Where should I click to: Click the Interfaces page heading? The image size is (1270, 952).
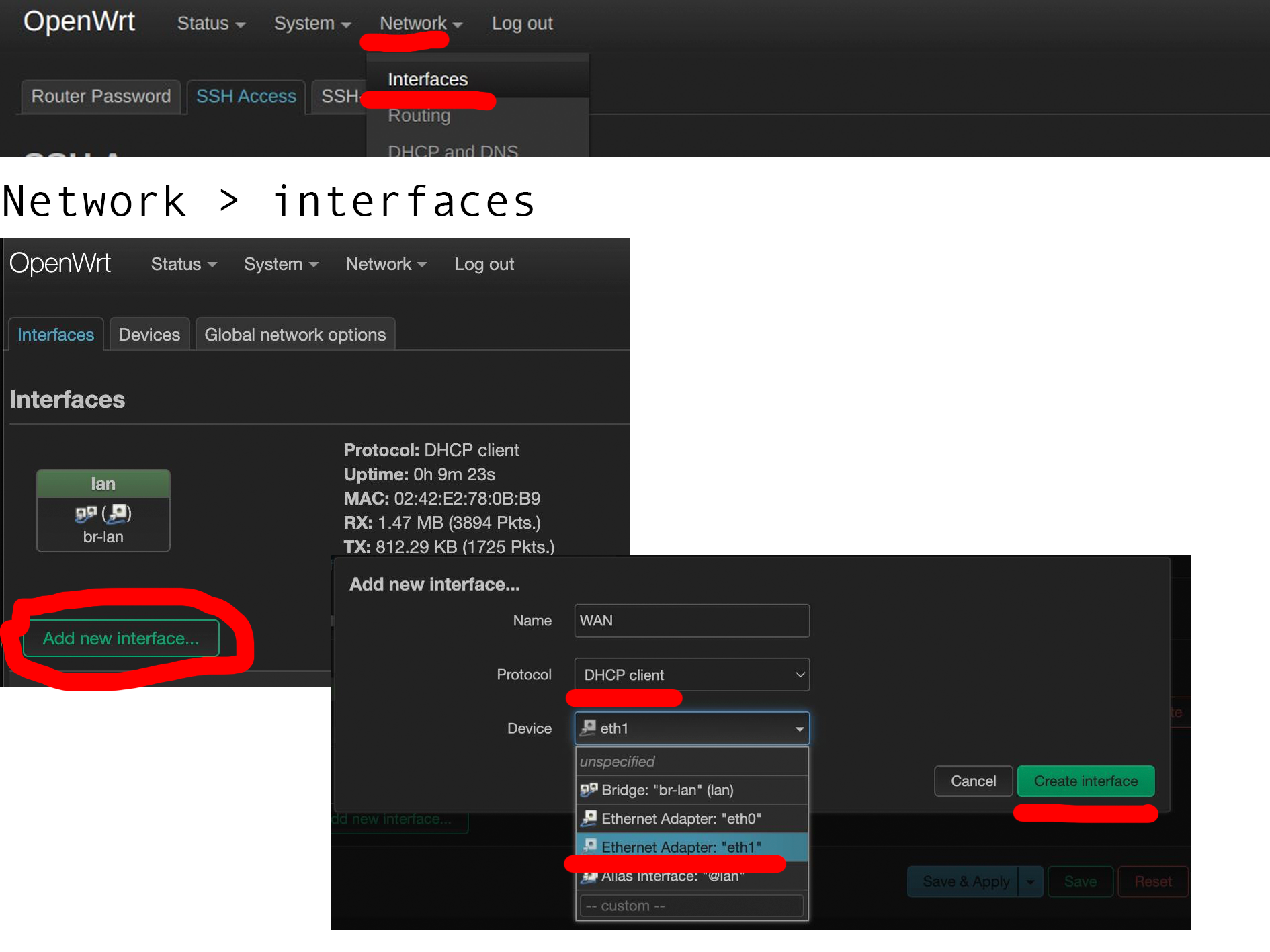coord(67,400)
